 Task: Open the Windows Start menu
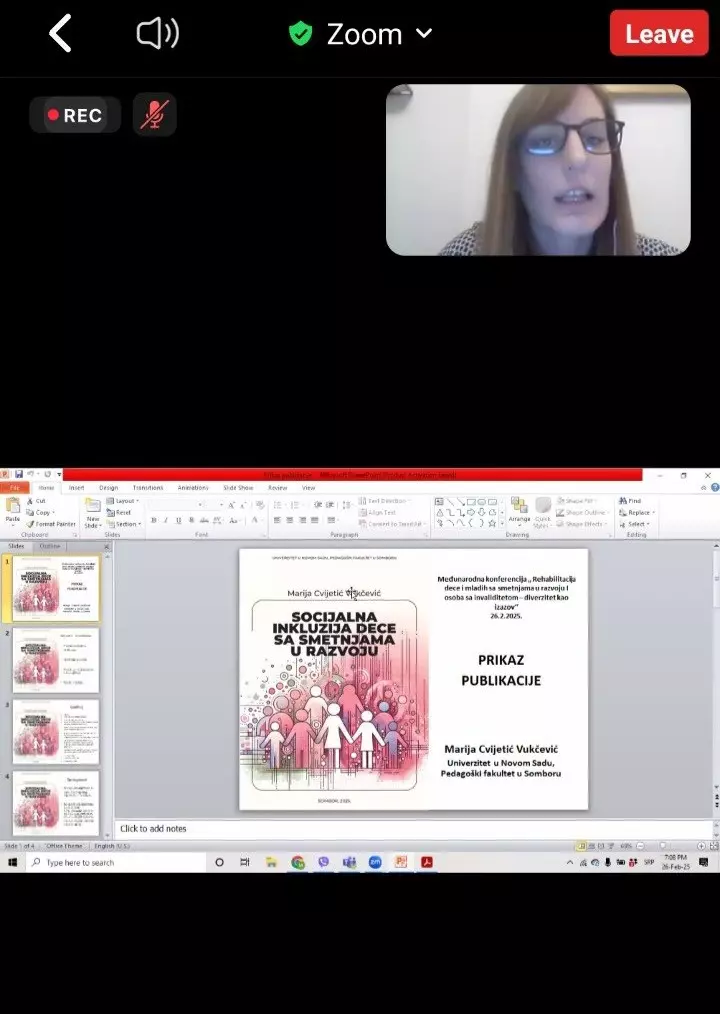point(12,862)
